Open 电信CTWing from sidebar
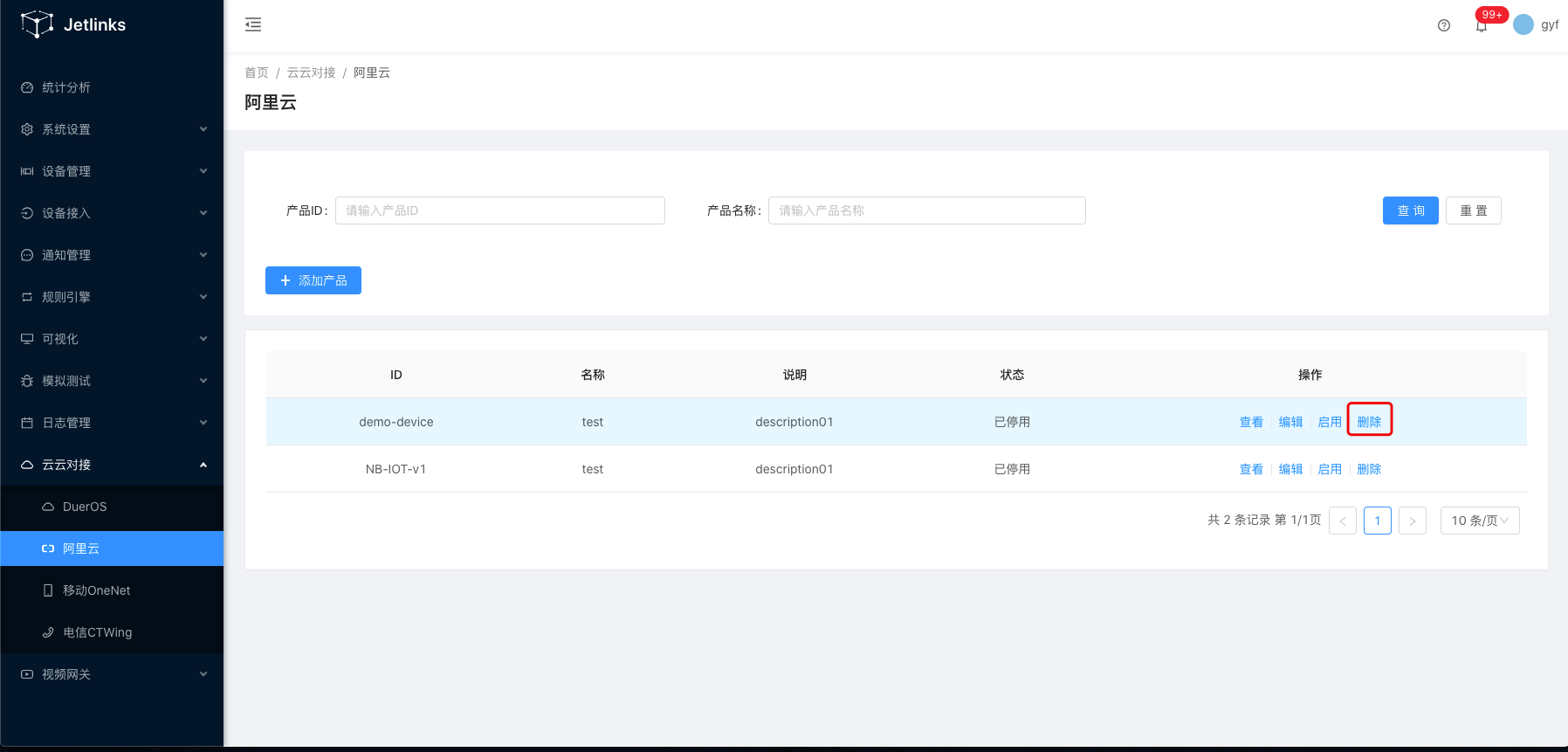The image size is (1568, 752). click(x=97, y=632)
